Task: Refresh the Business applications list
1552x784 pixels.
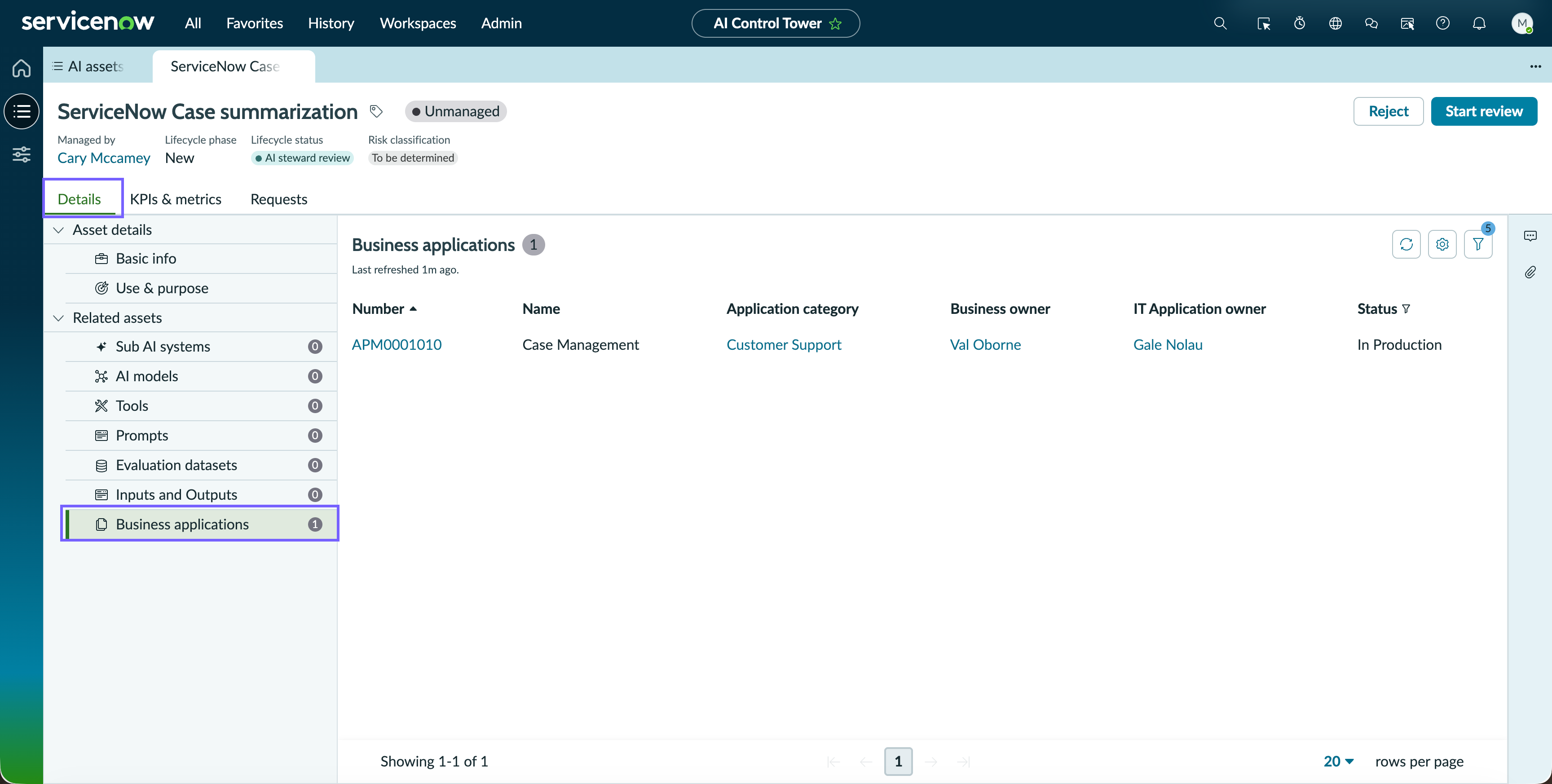Action: (x=1406, y=244)
